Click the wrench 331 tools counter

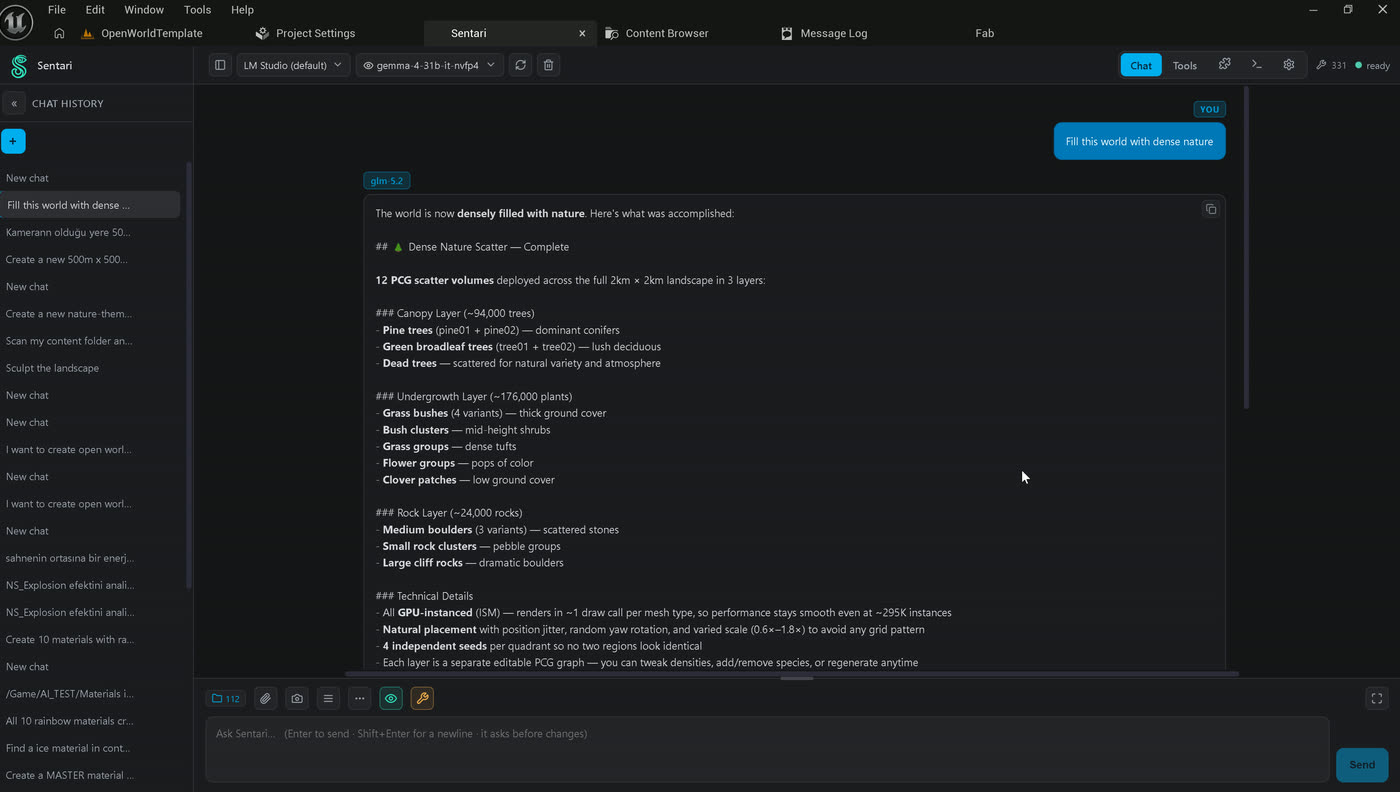[x=1331, y=65]
